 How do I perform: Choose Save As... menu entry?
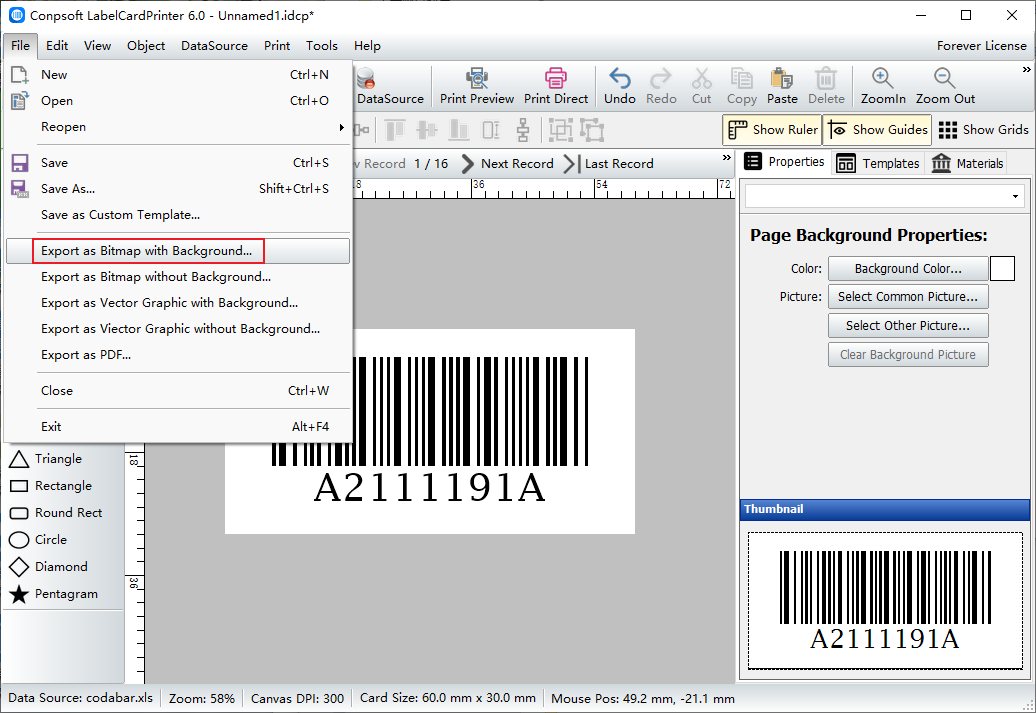[177, 188]
